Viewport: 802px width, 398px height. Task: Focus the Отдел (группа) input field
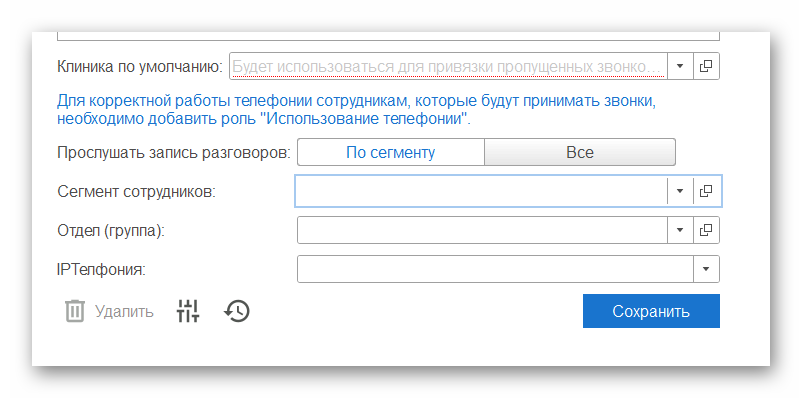pyautogui.click(x=482, y=230)
